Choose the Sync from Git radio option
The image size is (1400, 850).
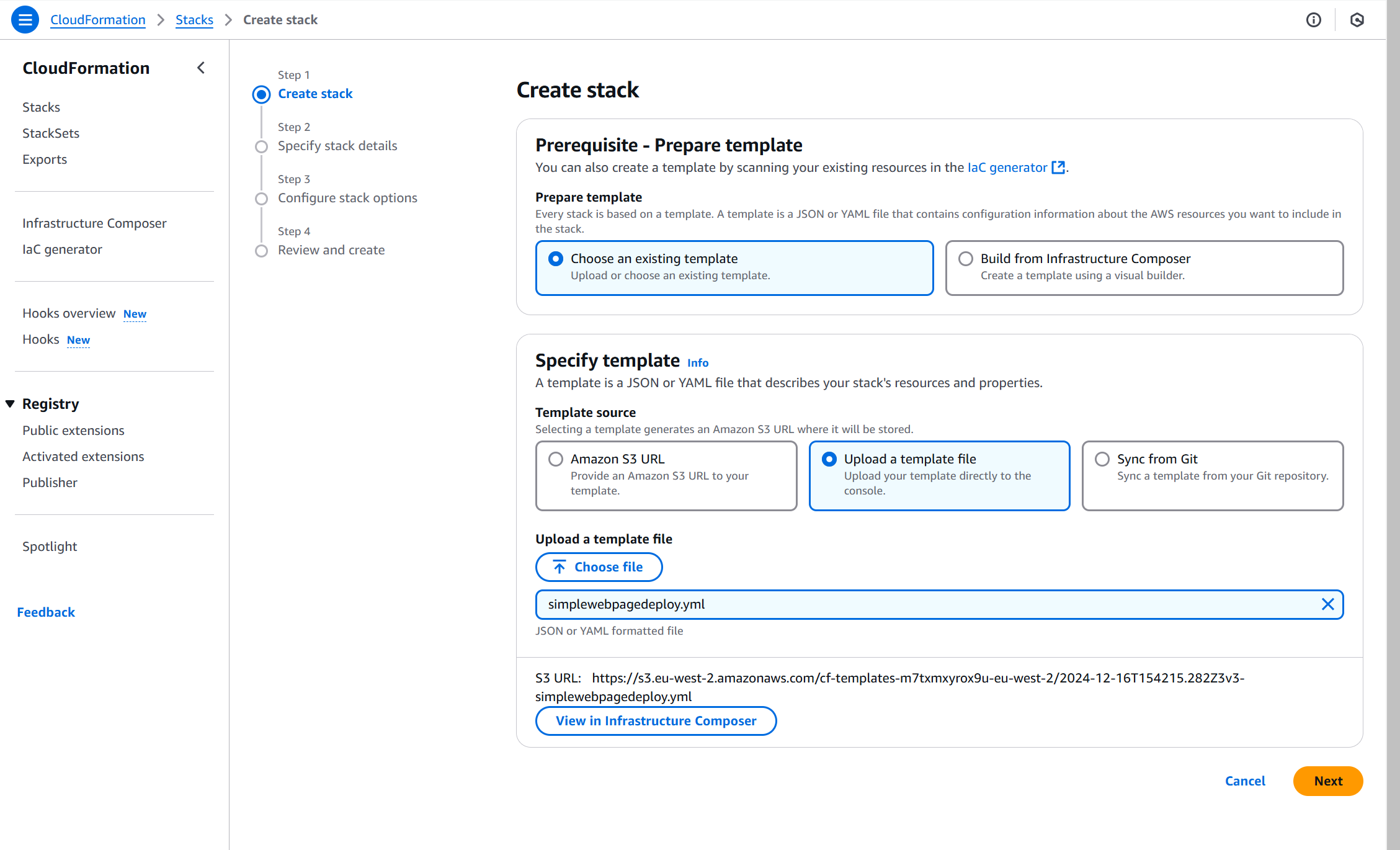pos(1102,459)
